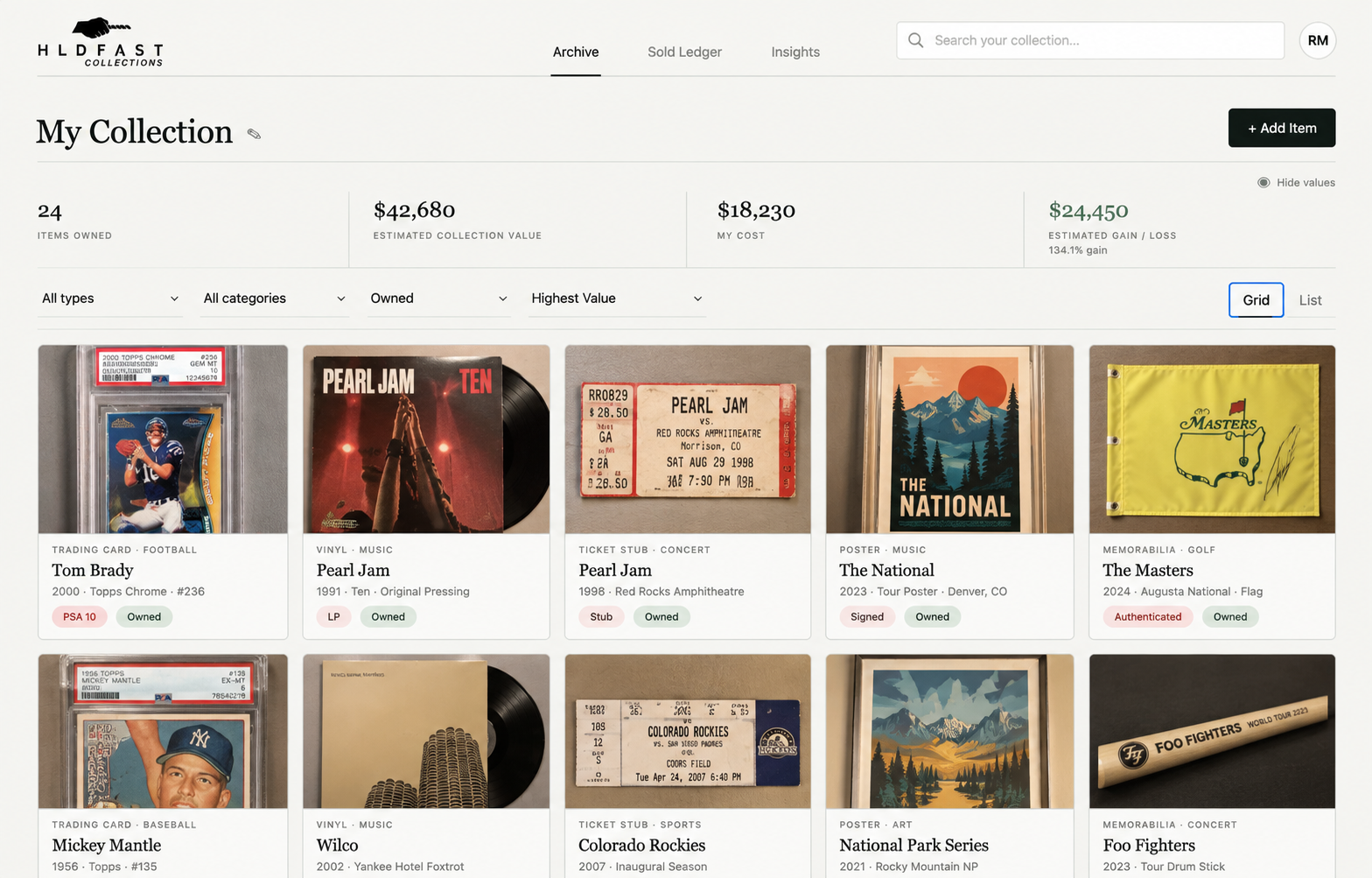Focus the Search your collection field
Viewport: 1372px width, 878px height.
(x=1089, y=40)
